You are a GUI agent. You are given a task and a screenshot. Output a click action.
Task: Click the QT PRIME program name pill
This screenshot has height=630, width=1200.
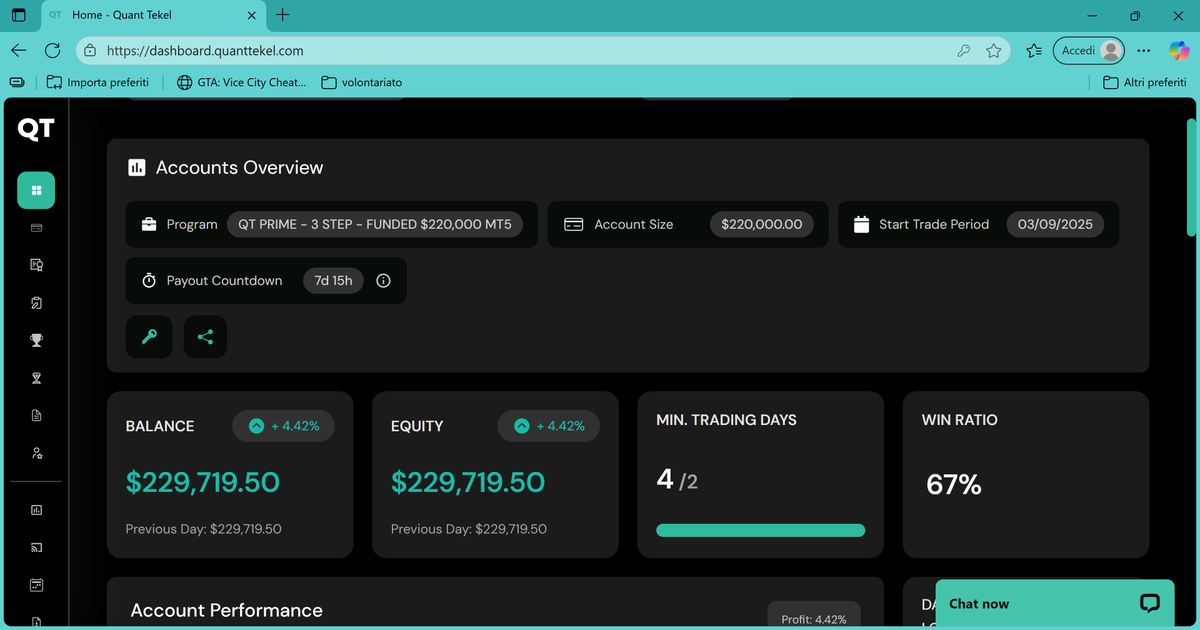click(x=375, y=224)
